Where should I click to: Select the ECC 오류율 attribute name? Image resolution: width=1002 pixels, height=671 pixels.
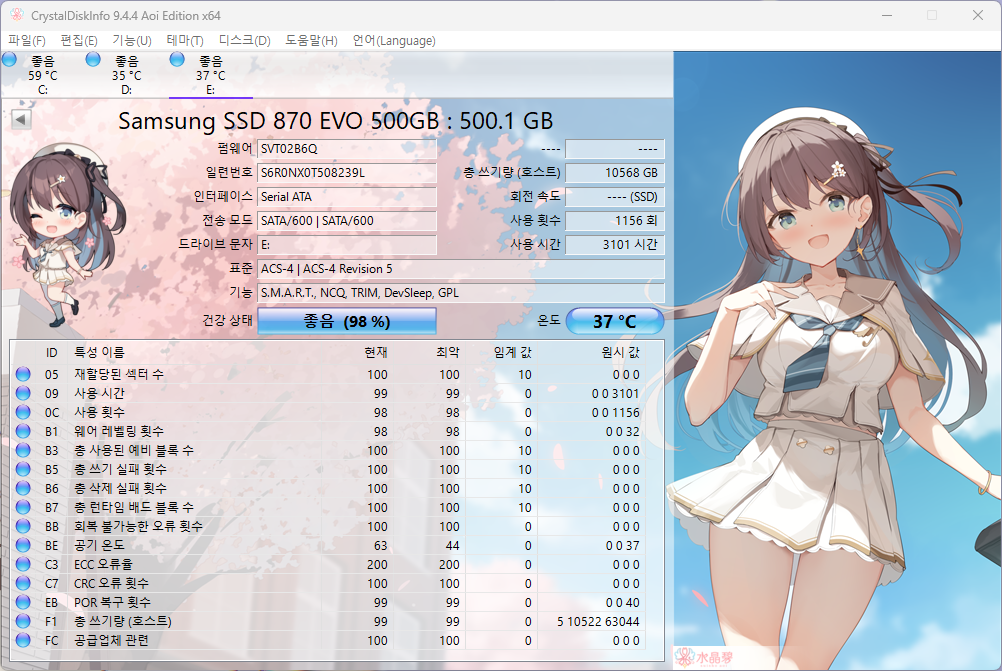(x=103, y=564)
